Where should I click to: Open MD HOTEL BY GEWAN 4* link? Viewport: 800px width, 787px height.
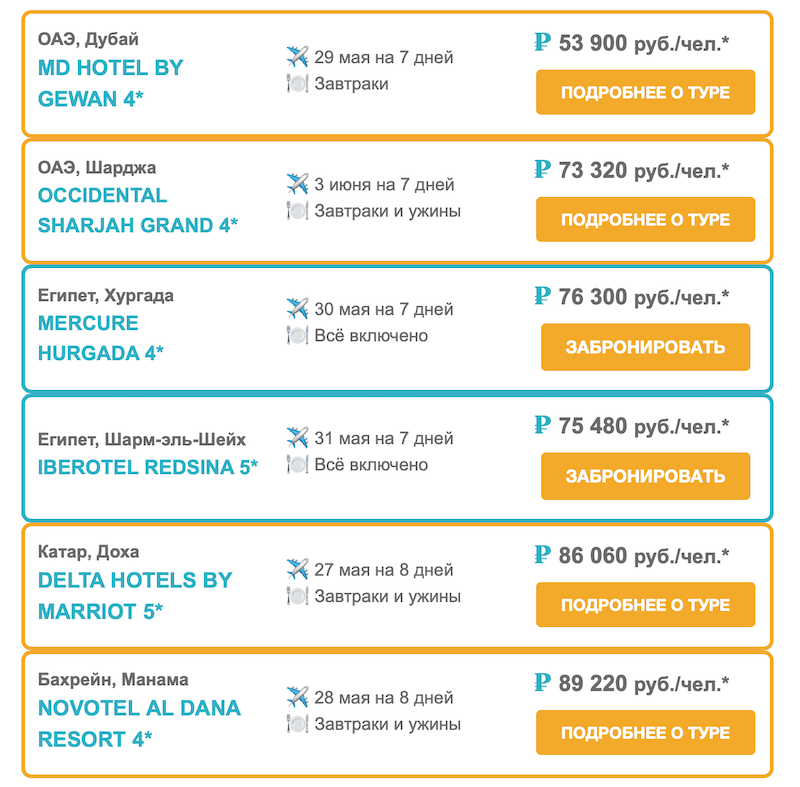point(111,83)
